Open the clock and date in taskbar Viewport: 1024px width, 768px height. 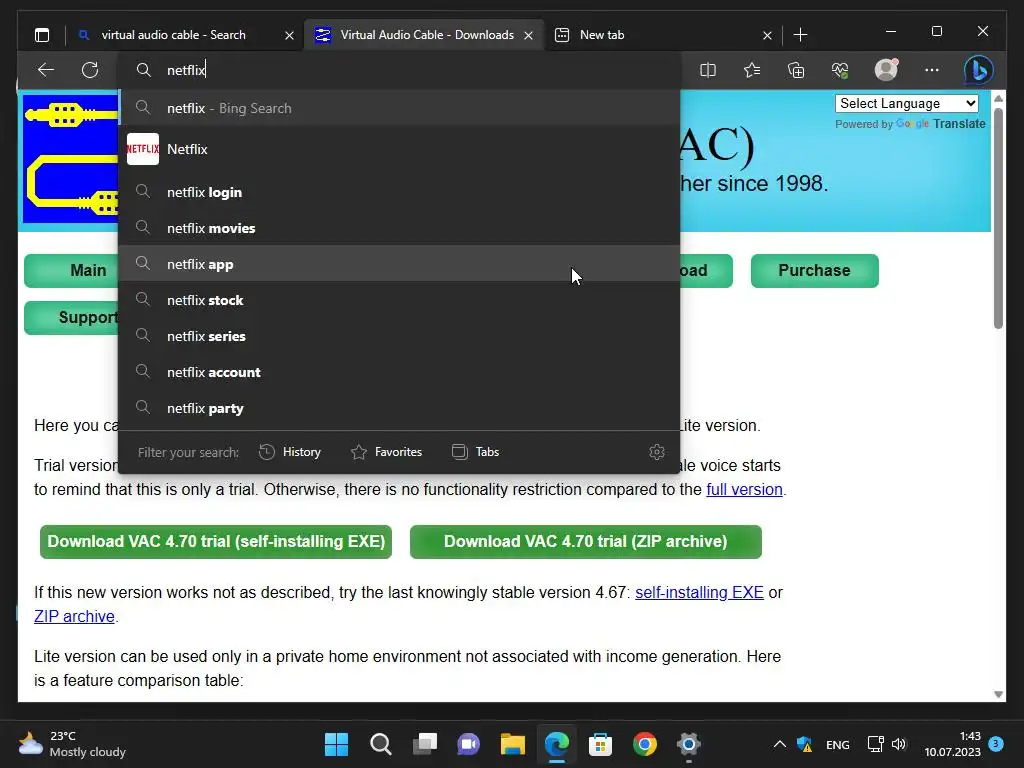point(952,744)
